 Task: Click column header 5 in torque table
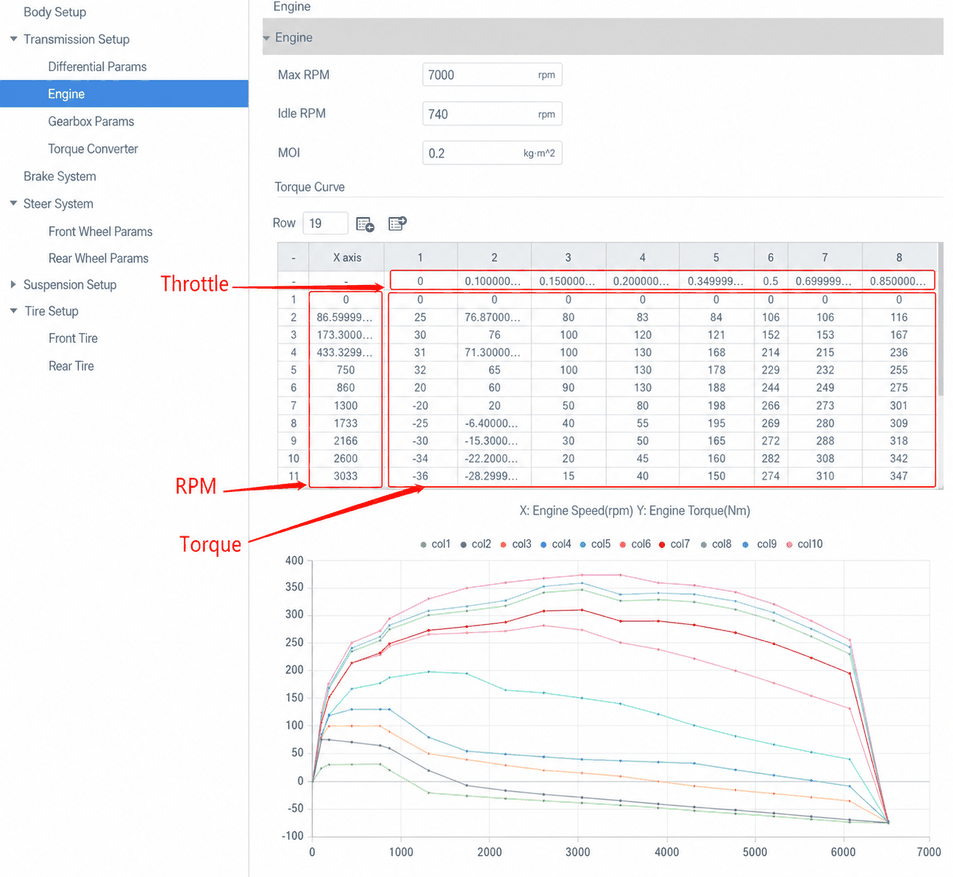pyautogui.click(x=716, y=257)
